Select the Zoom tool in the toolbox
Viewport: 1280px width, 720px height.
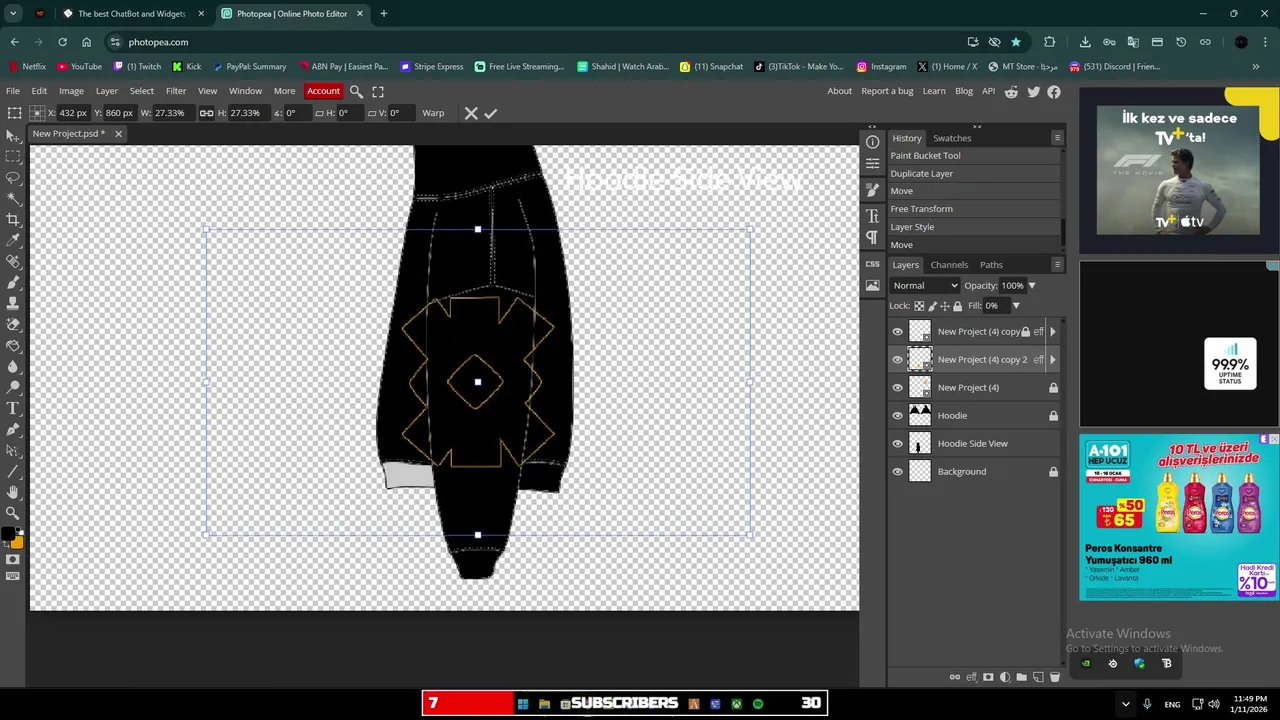point(13,513)
